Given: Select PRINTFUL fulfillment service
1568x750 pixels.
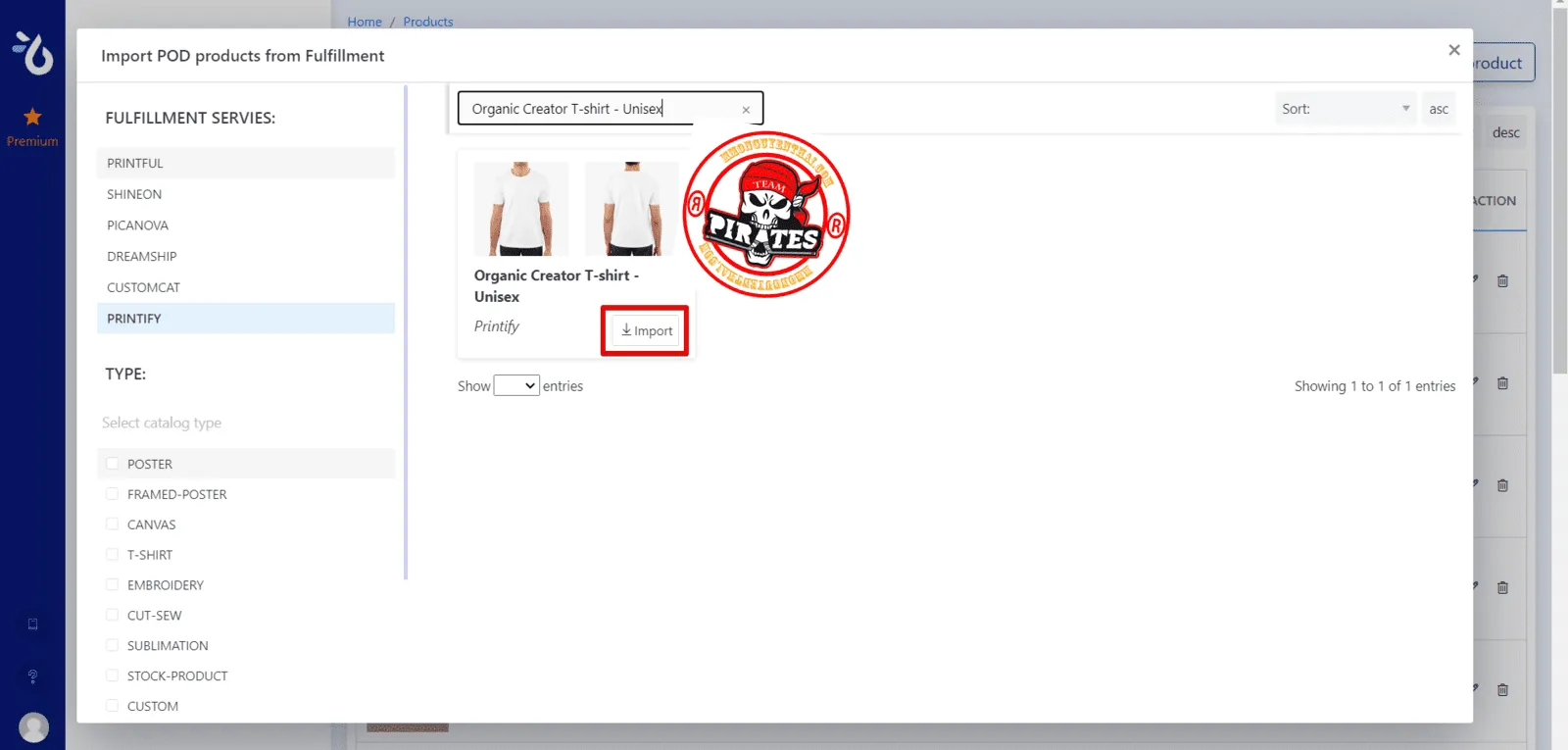Looking at the screenshot, I should coord(246,163).
